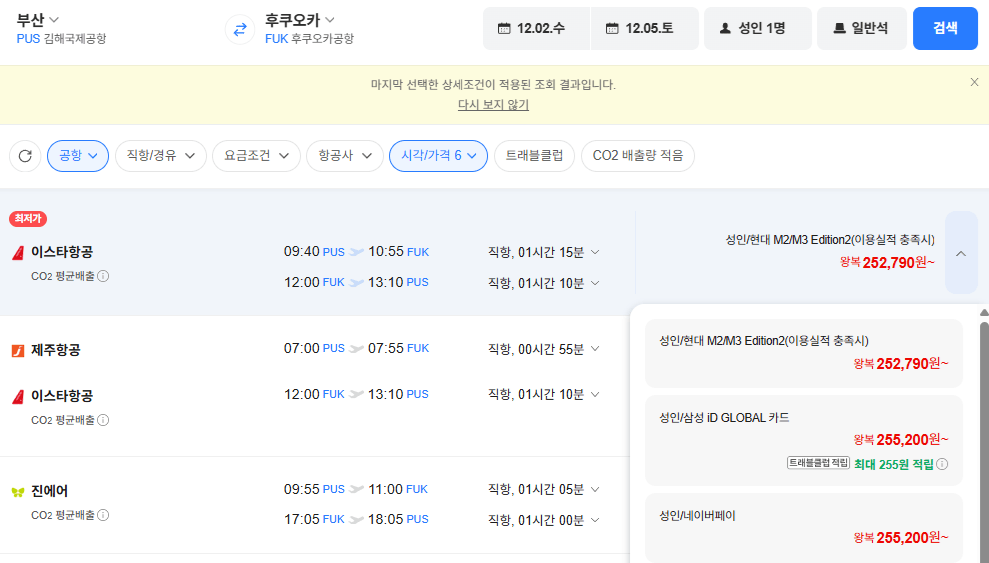
Task: Open the 후쿠오카 arrival city dropdown
Action: (300, 20)
